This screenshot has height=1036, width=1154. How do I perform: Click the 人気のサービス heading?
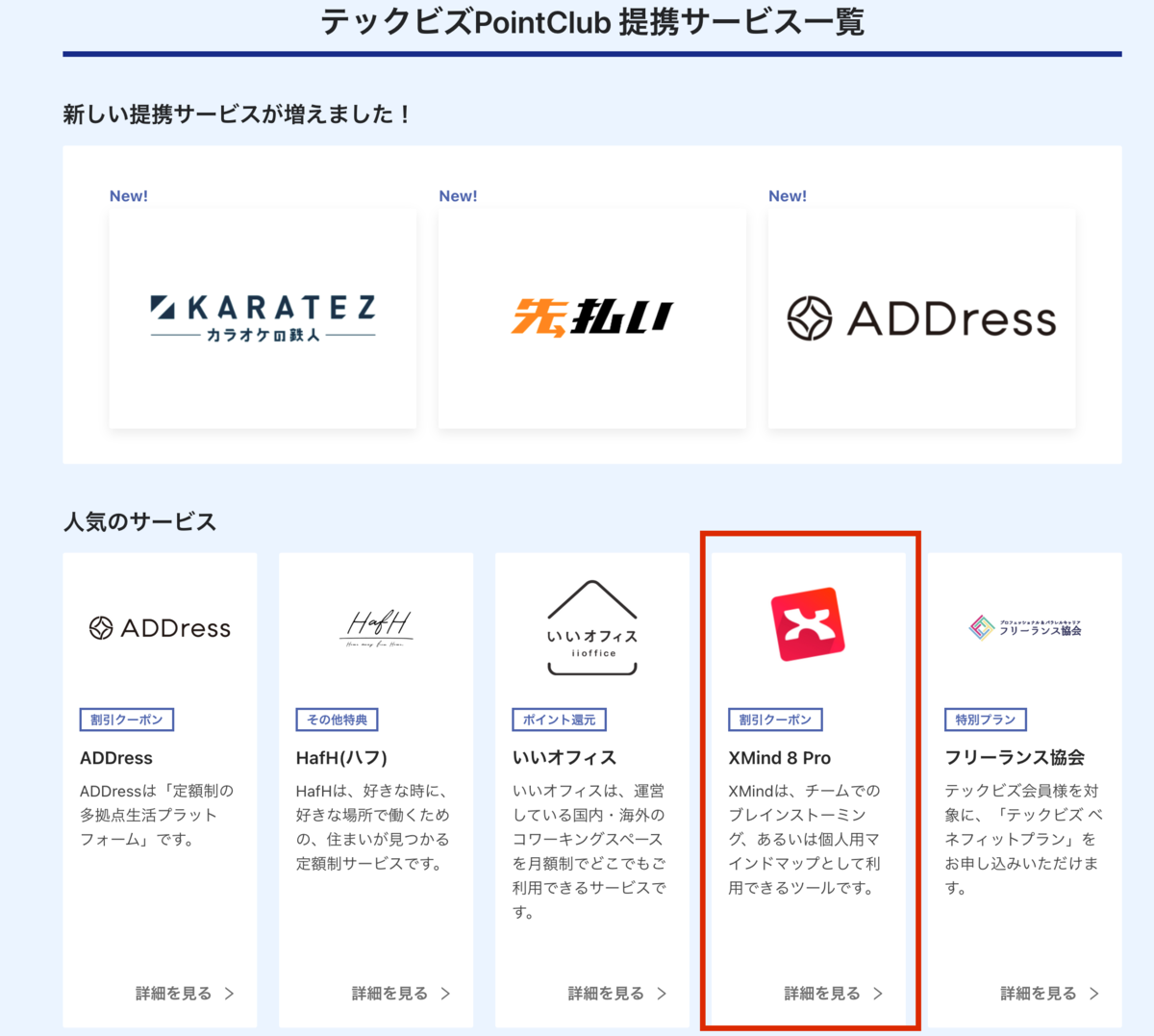click(140, 522)
